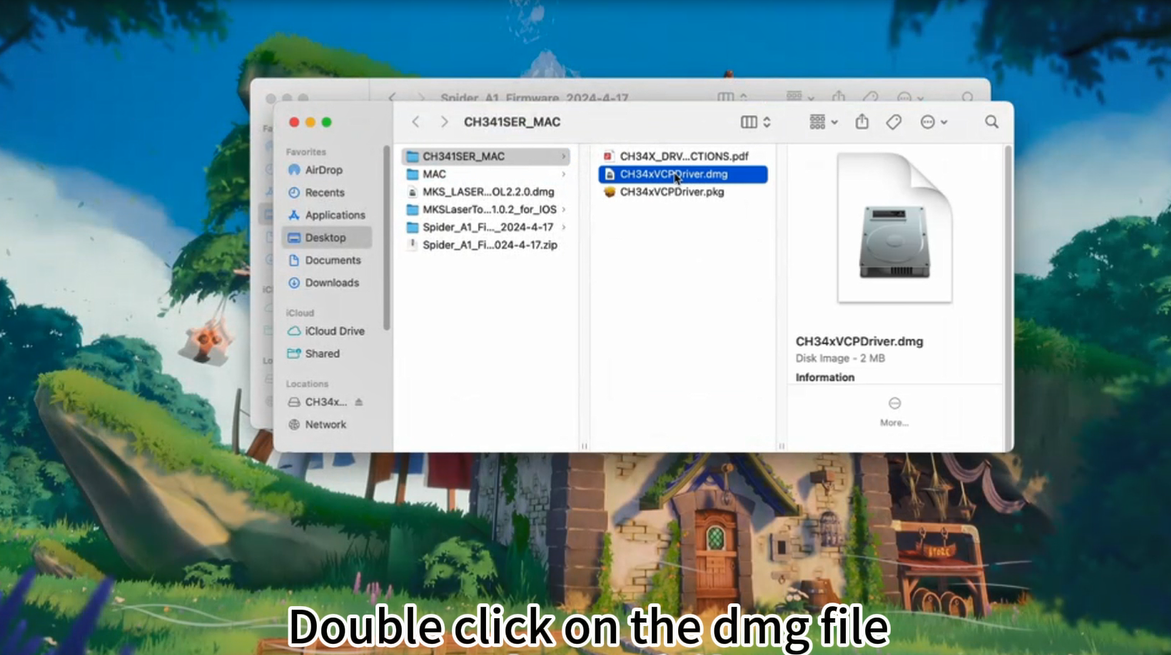Click the Locations sidebar heading
Viewport: 1171px width, 655px height.
(307, 384)
